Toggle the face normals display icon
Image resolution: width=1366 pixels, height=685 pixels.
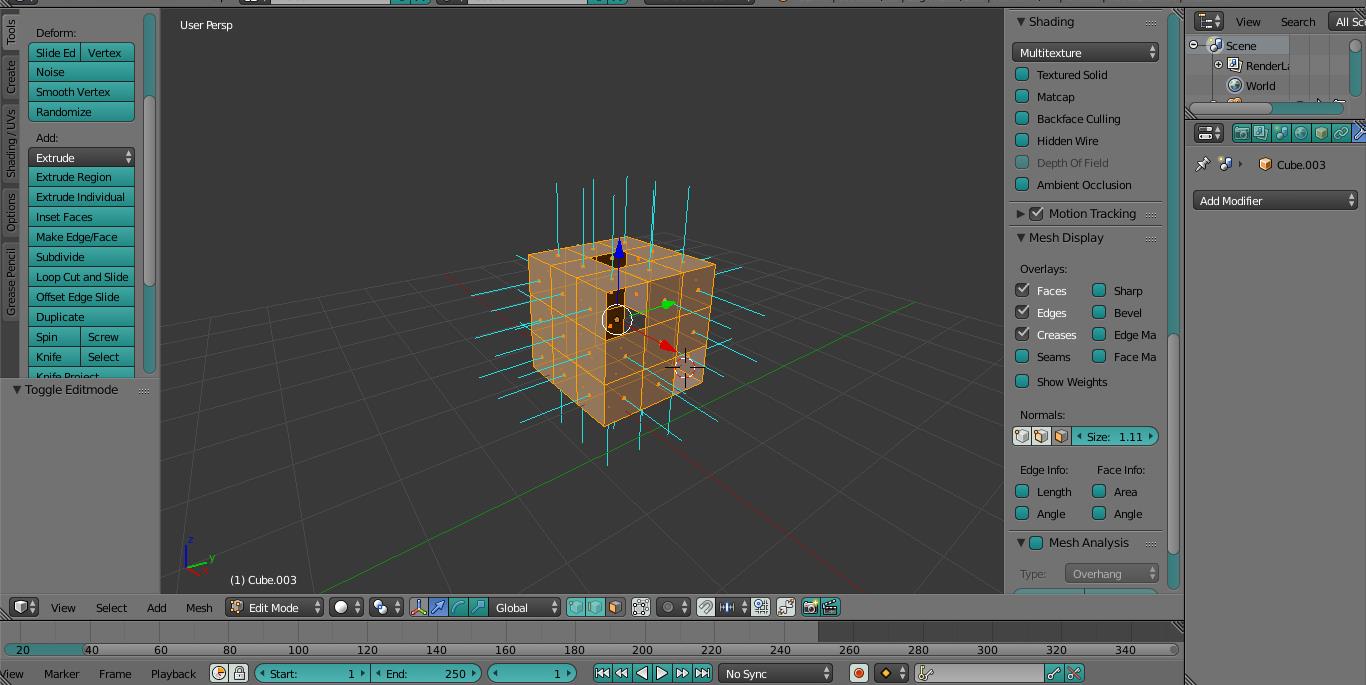[1061, 437]
